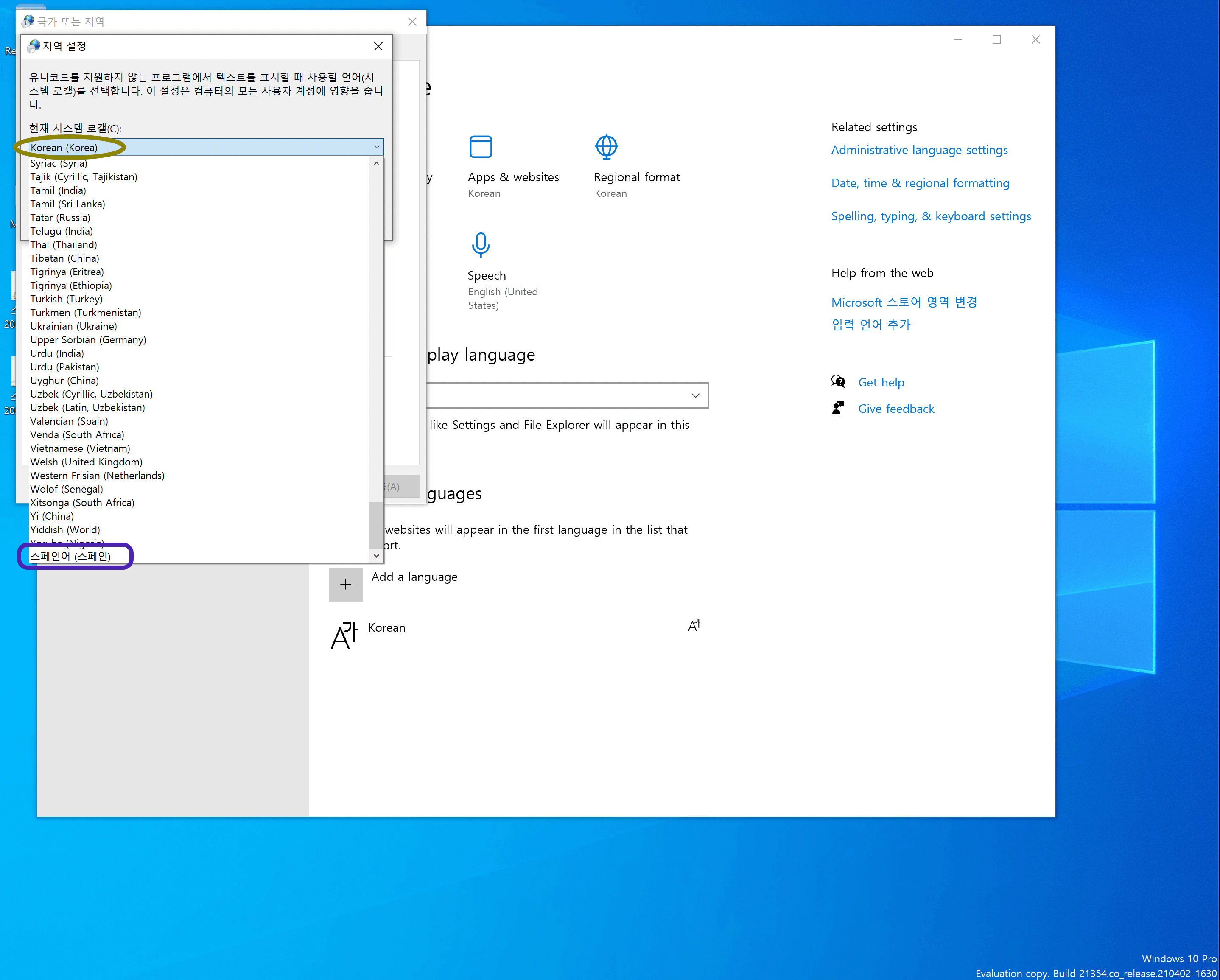Open Date, time & regional formatting link
Viewport: 1220px width, 980px height.
920,183
